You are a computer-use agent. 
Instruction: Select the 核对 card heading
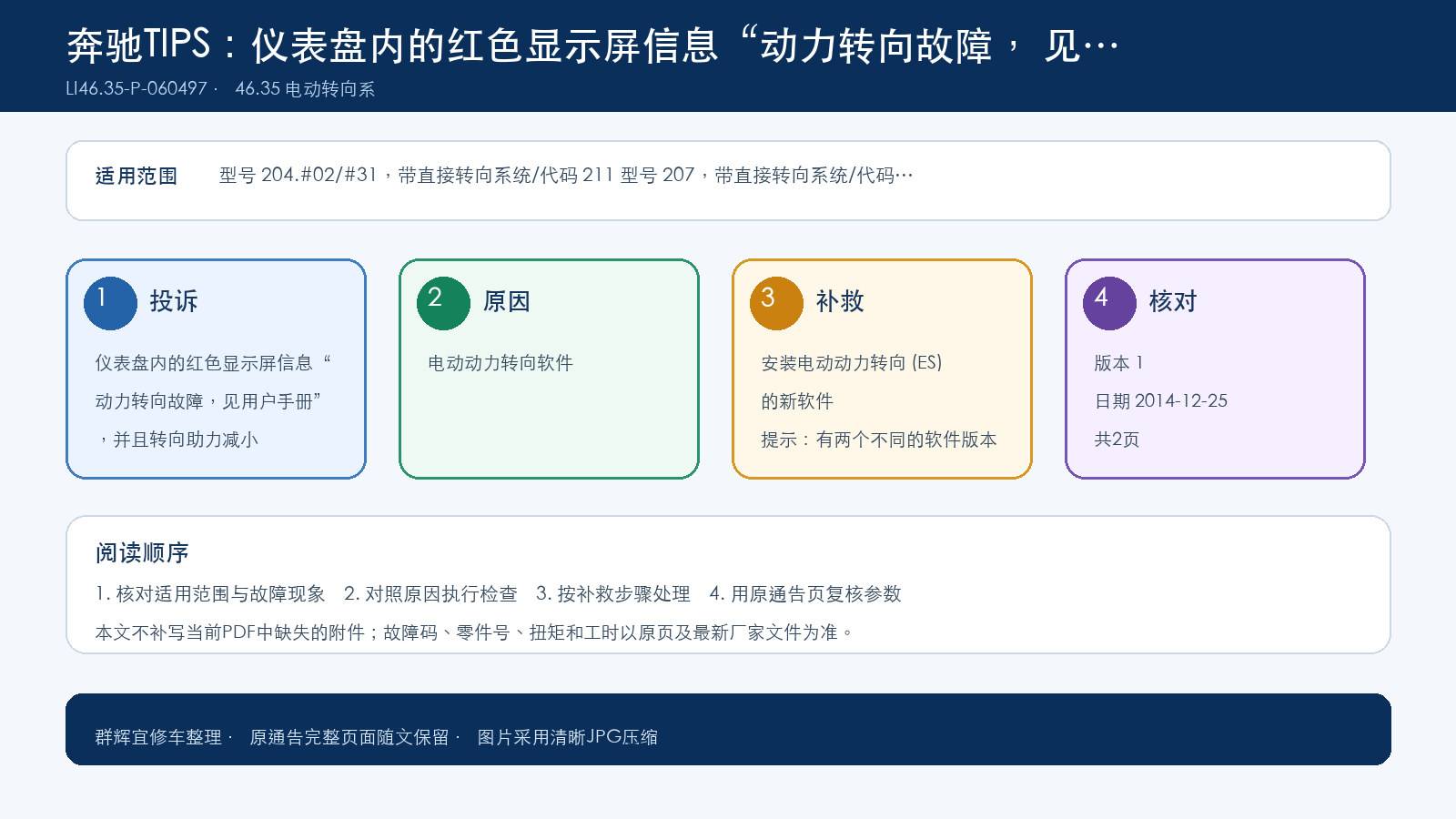1173,301
